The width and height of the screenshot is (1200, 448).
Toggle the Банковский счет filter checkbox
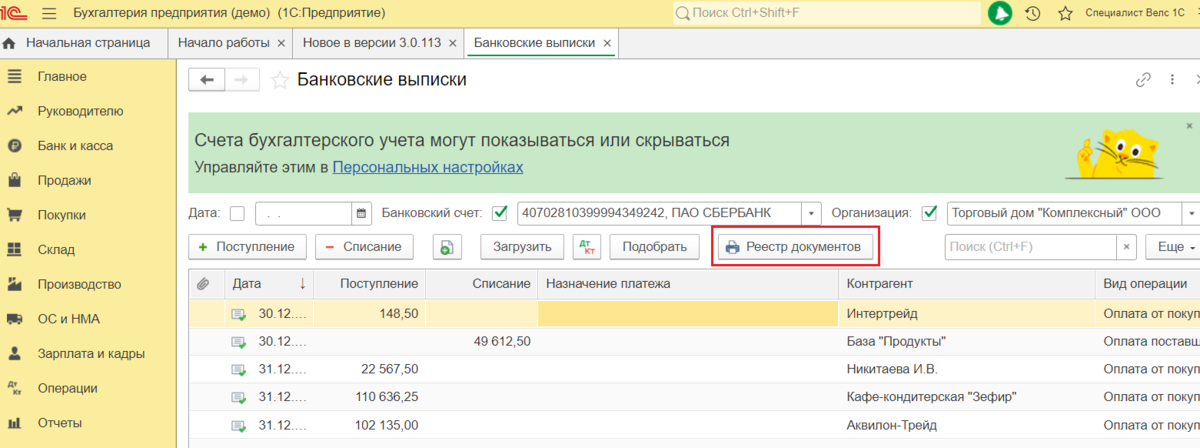coord(501,213)
